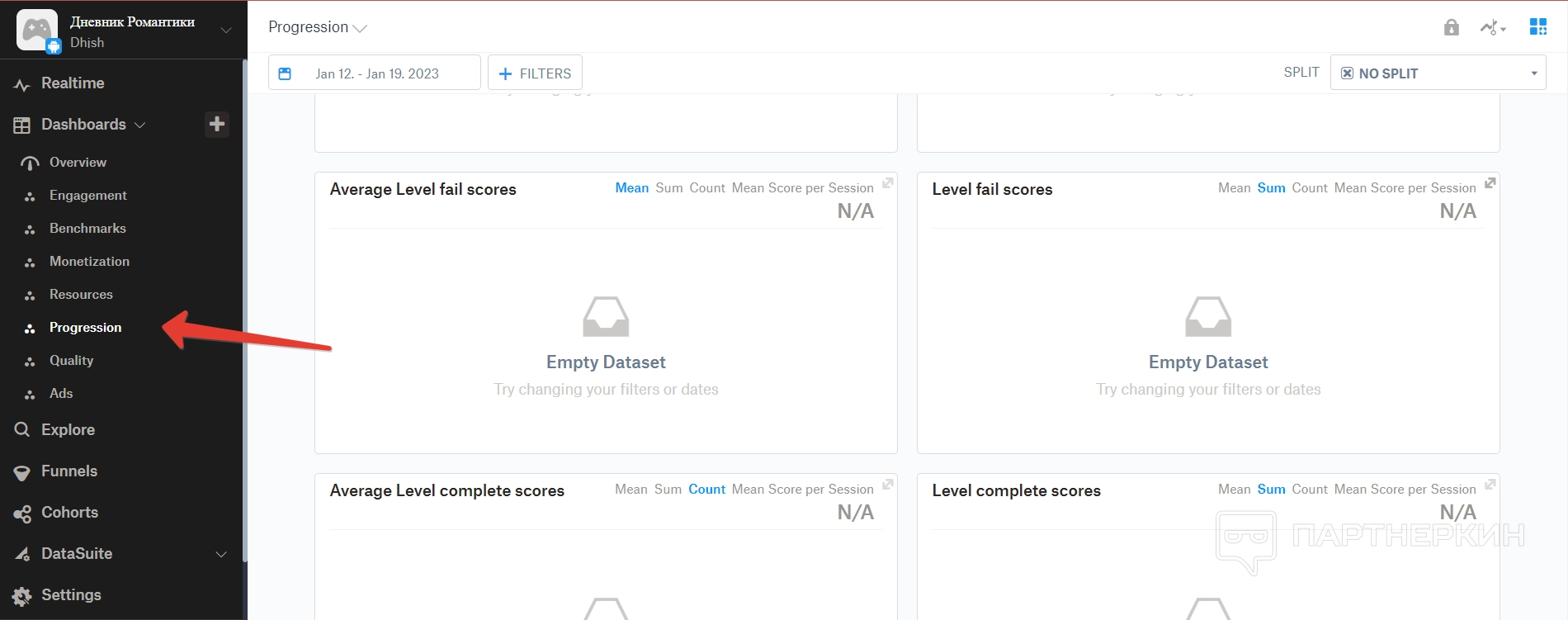Viewport: 1568px width, 620px height.
Task: Select Mean in Average Level complete scores
Action: click(x=631, y=490)
